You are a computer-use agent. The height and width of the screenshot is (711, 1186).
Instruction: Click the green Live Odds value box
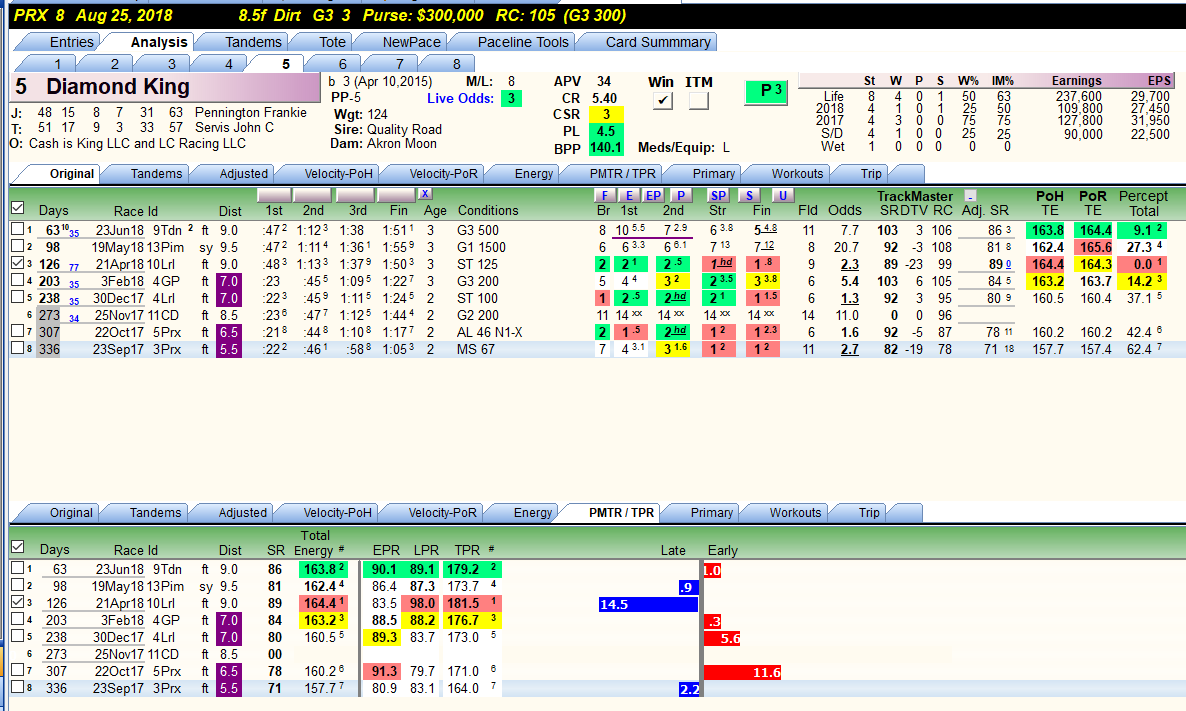pyautogui.click(x=511, y=98)
